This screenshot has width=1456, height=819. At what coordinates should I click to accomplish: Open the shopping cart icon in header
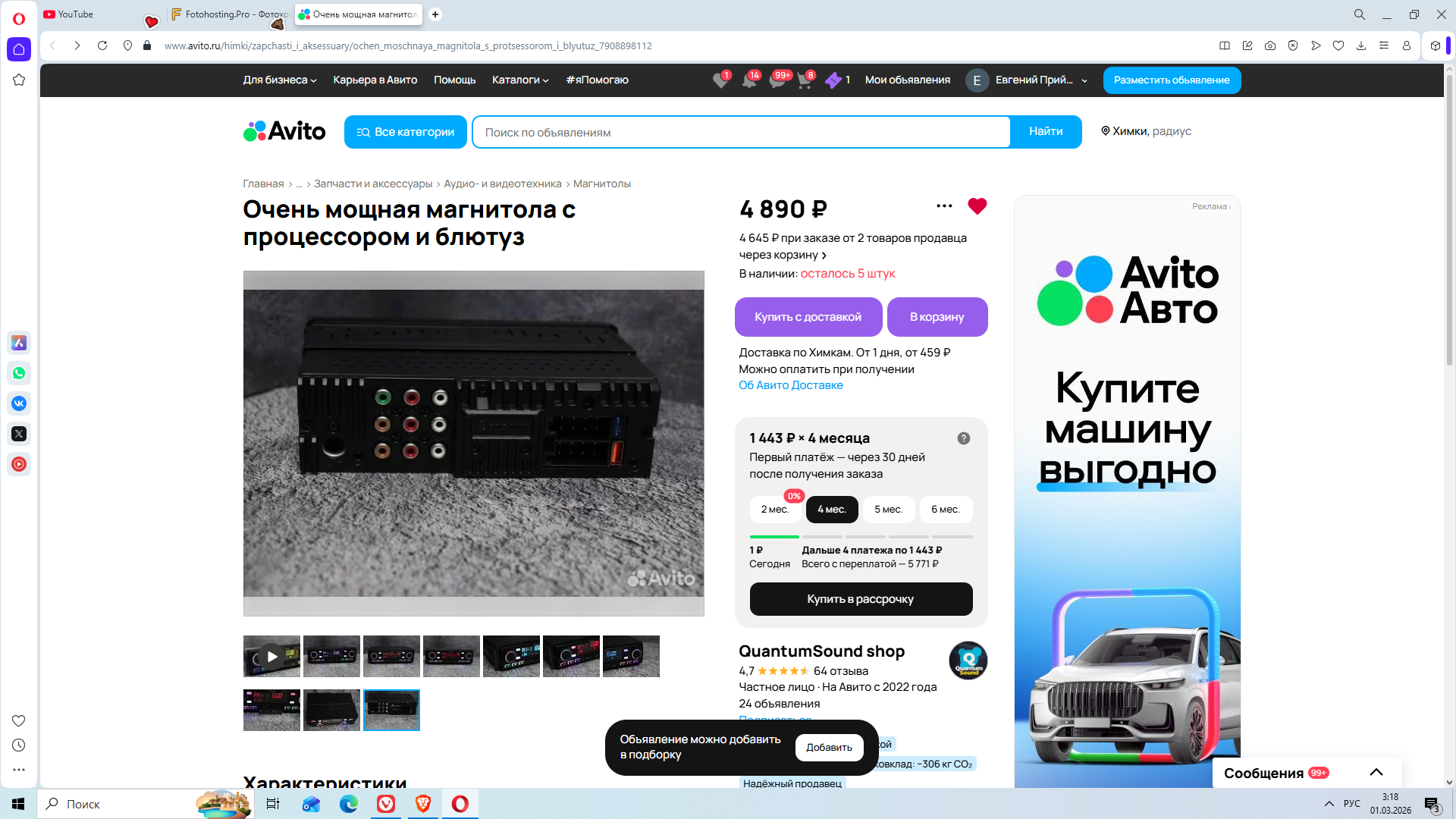pyautogui.click(x=805, y=80)
